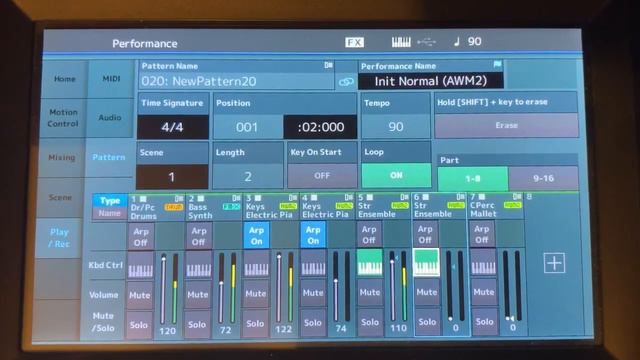Tap the keyboard MIDI indicator icon
This screenshot has width=640, height=360.
pyautogui.click(x=401, y=42)
